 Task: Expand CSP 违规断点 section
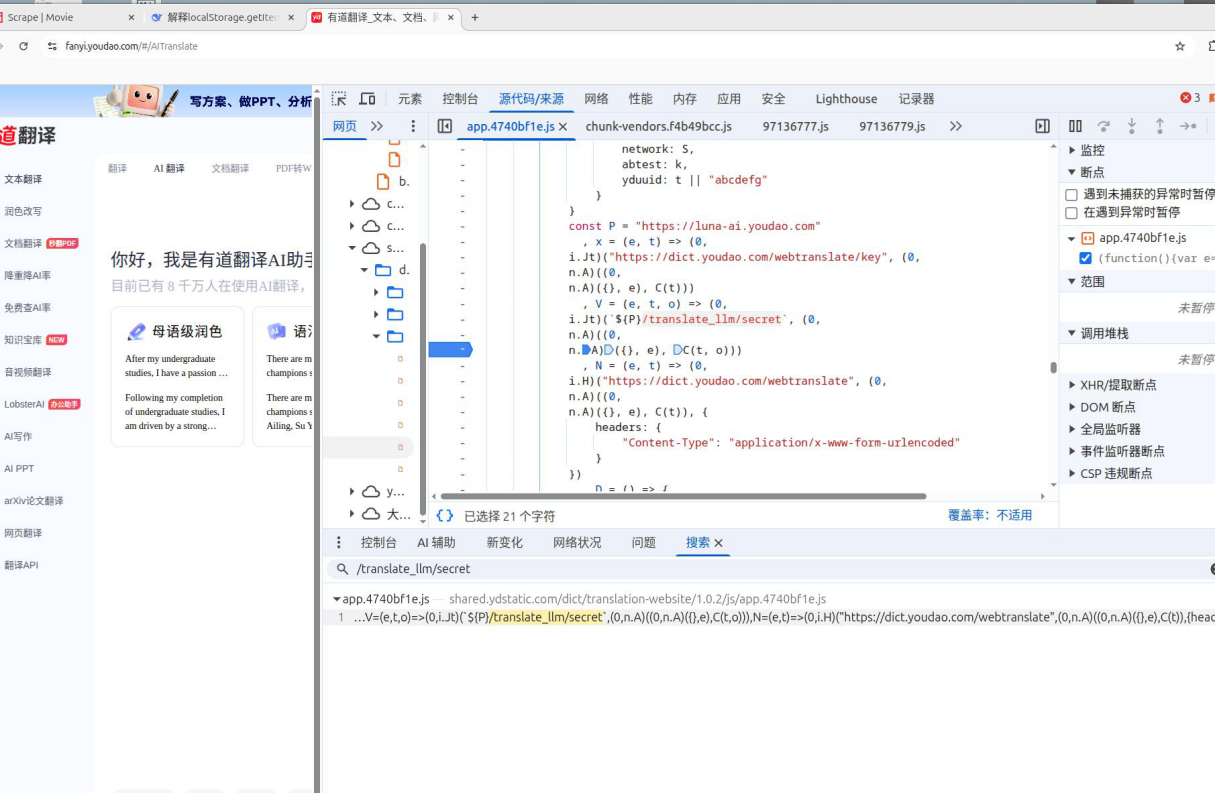point(1073,473)
